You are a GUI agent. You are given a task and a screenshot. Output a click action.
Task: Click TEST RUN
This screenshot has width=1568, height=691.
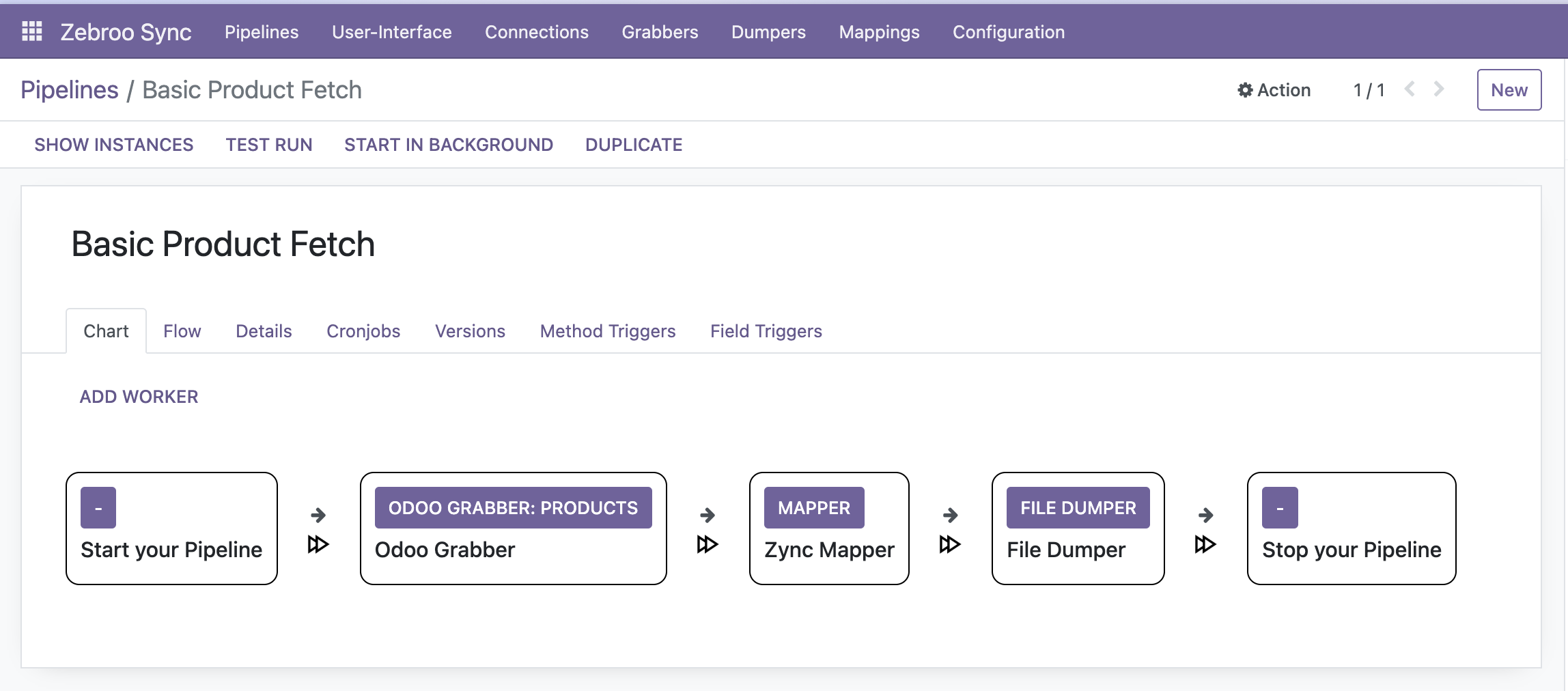(x=269, y=145)
